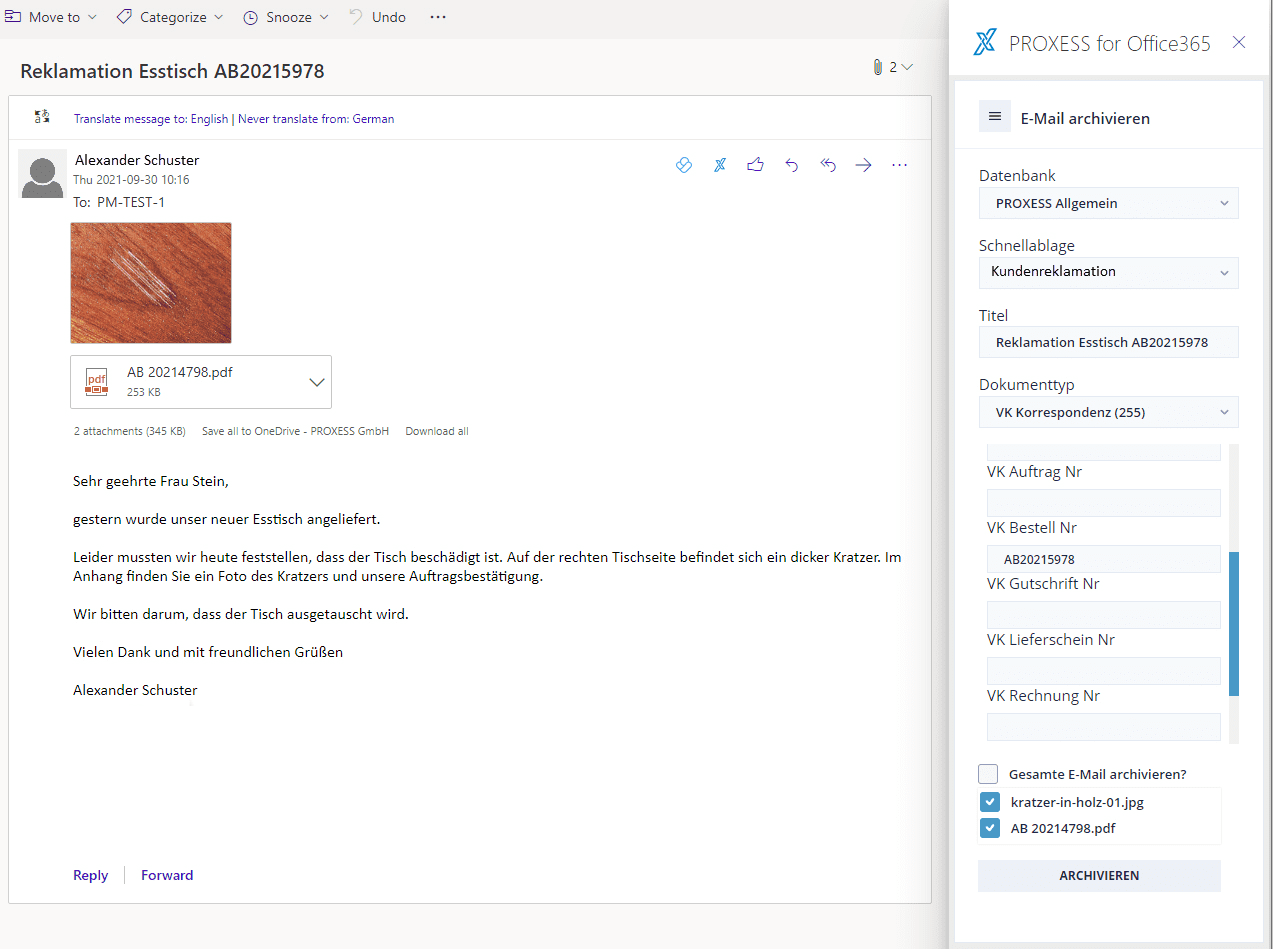Open the Move to menu
The width and height of the screenshot is (1273, 949).
50,17
